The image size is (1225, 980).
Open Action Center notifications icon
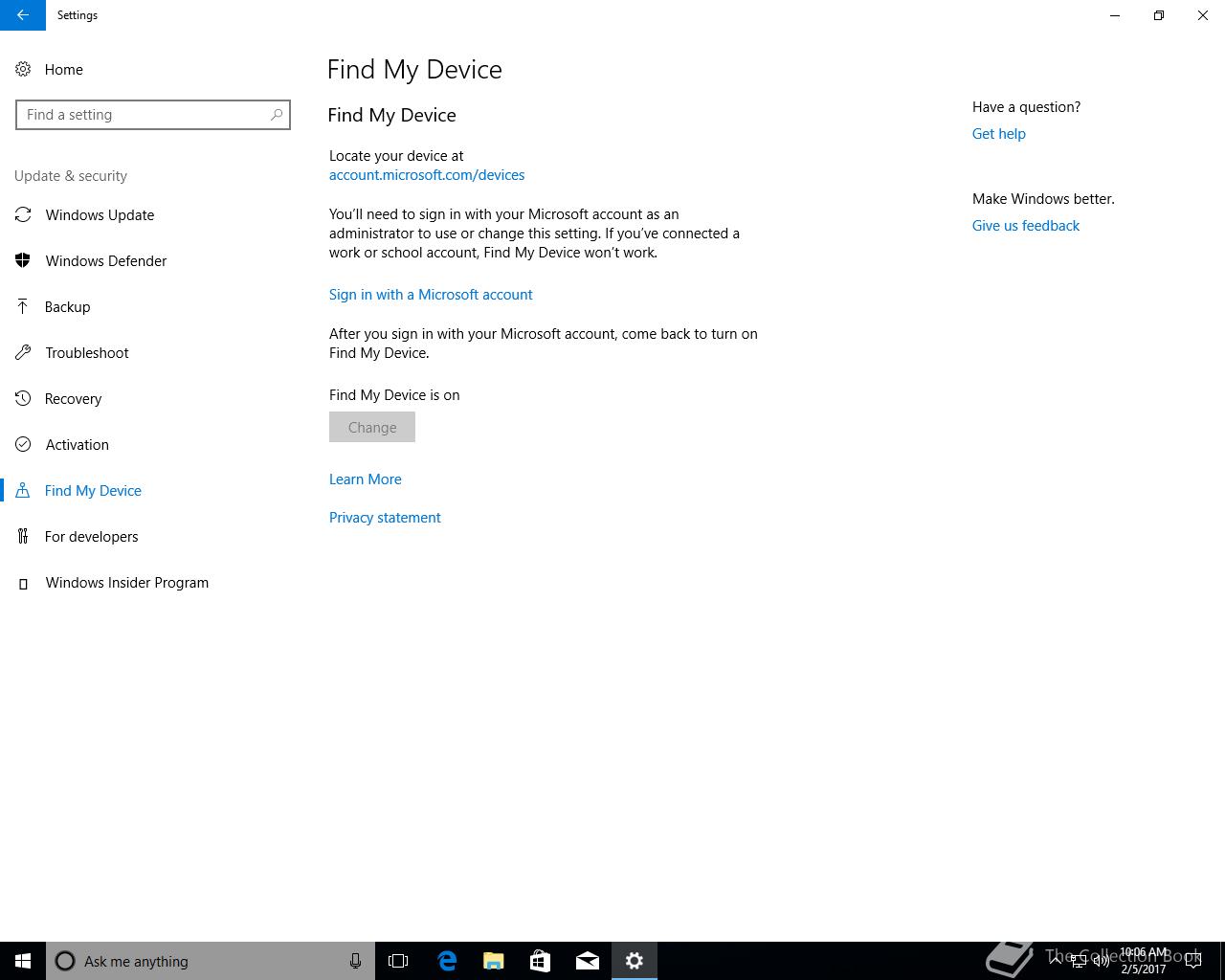pos(1193,961)
